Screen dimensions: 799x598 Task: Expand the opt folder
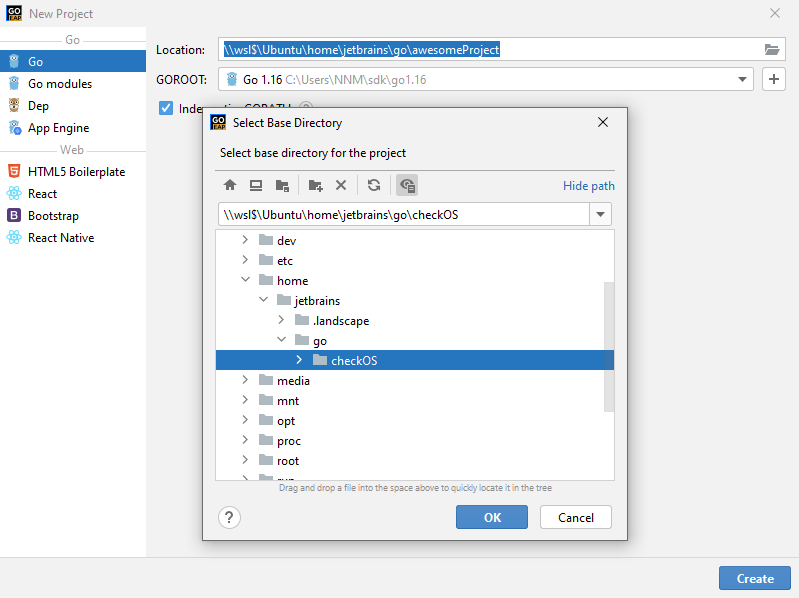click(245, 420)
